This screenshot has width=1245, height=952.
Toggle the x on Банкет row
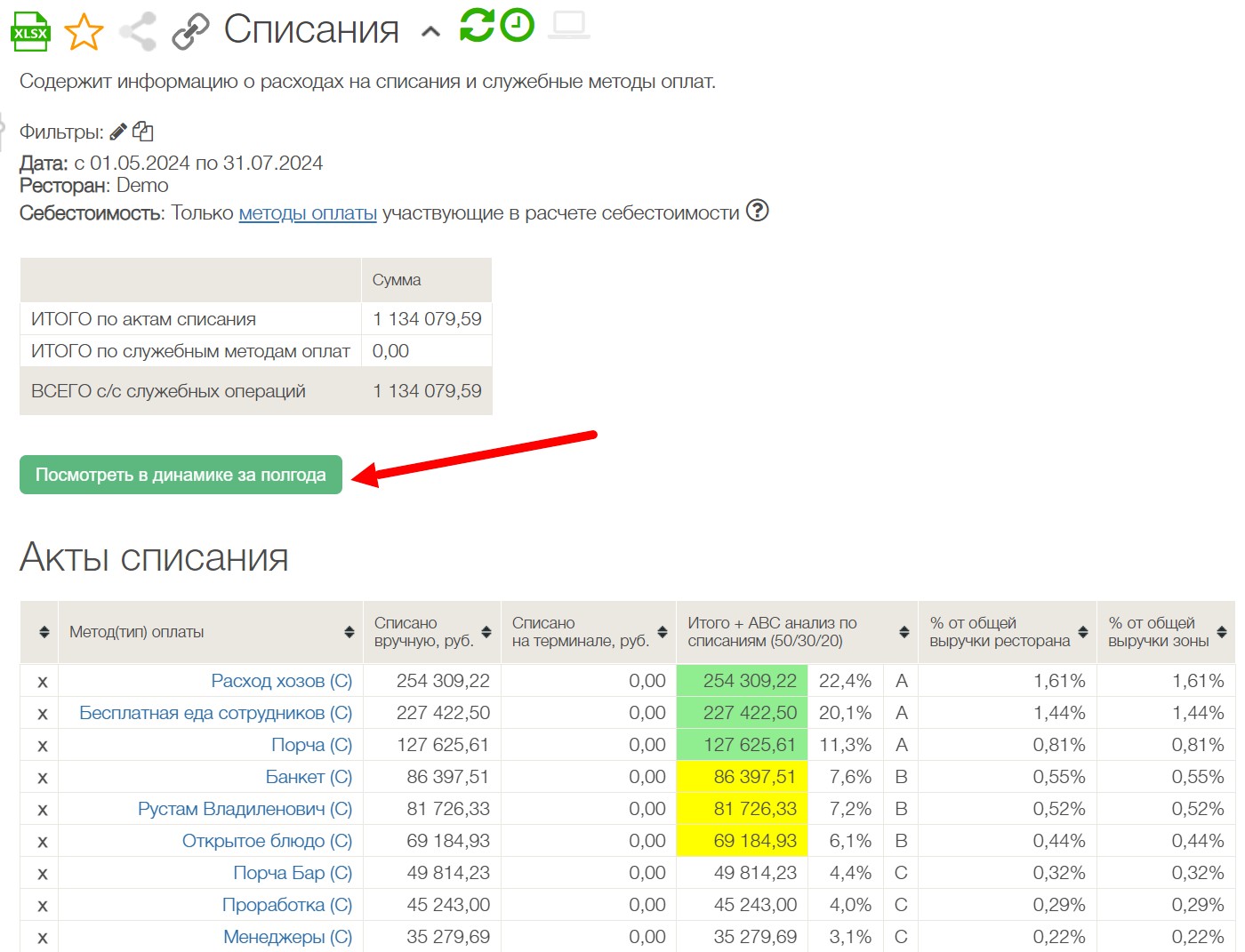tap(42, 778)
